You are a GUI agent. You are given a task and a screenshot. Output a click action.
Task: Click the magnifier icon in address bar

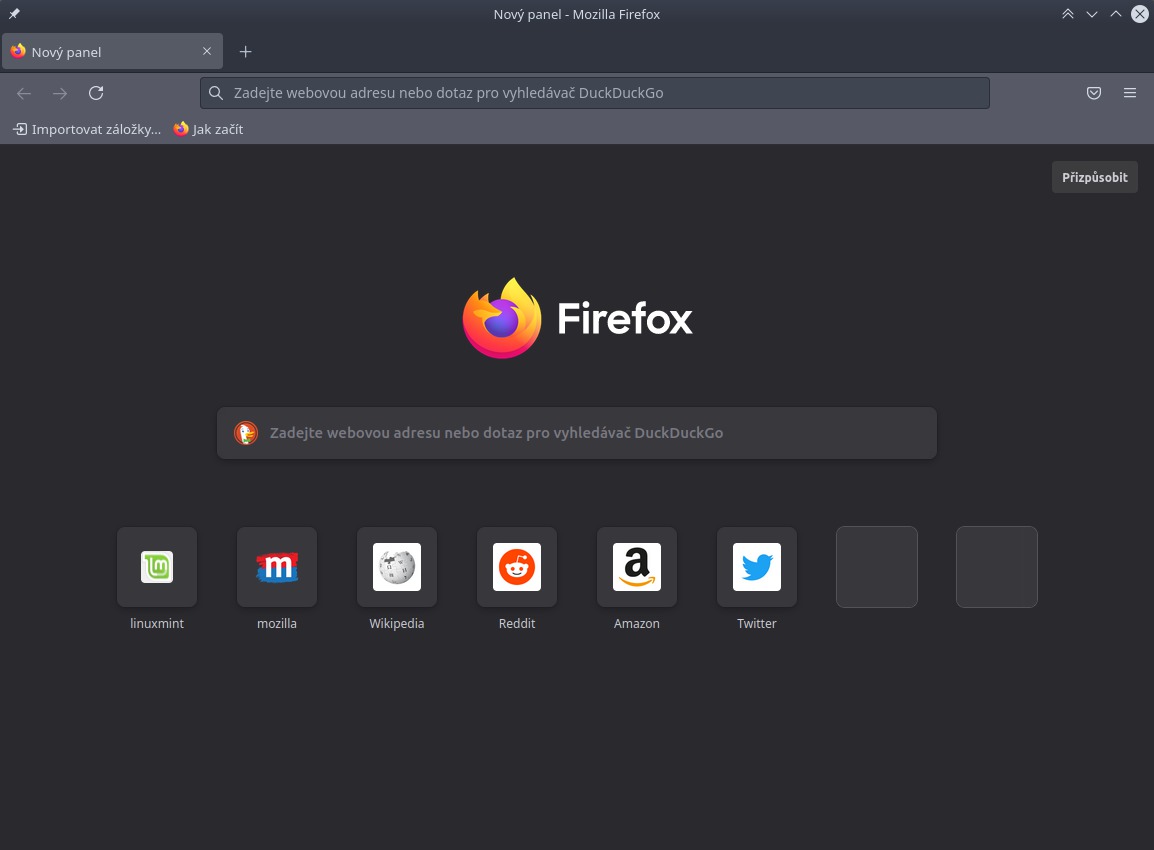[216, 93]
